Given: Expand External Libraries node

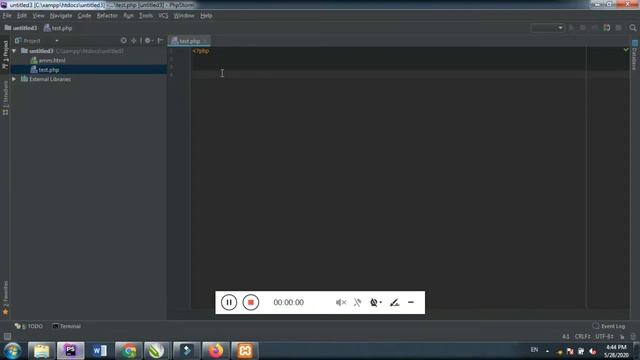Looking at the screenshot, I should tap(14, 79).
